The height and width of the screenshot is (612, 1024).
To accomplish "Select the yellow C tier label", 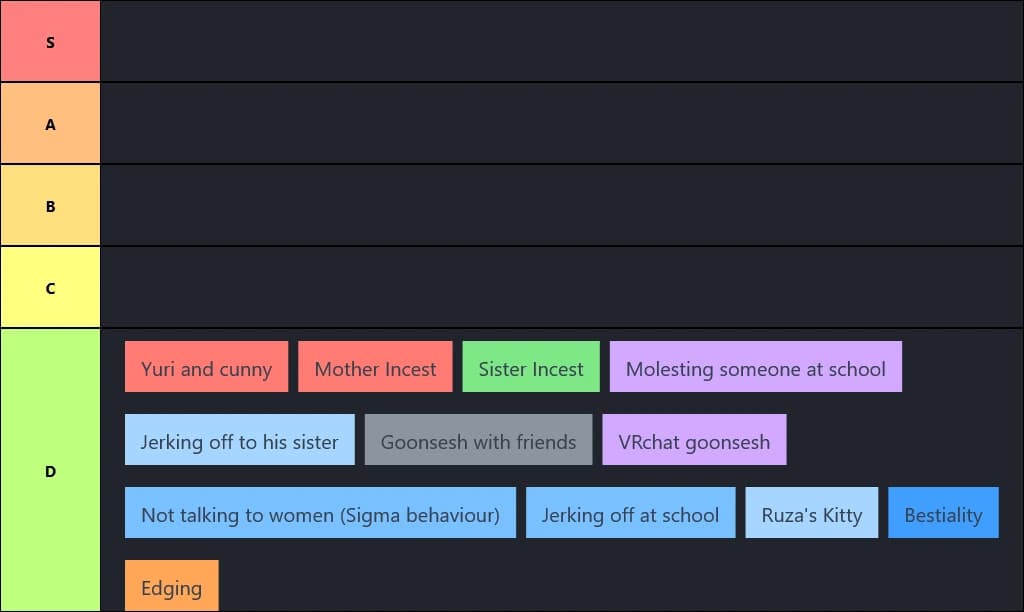I will 50,288.
